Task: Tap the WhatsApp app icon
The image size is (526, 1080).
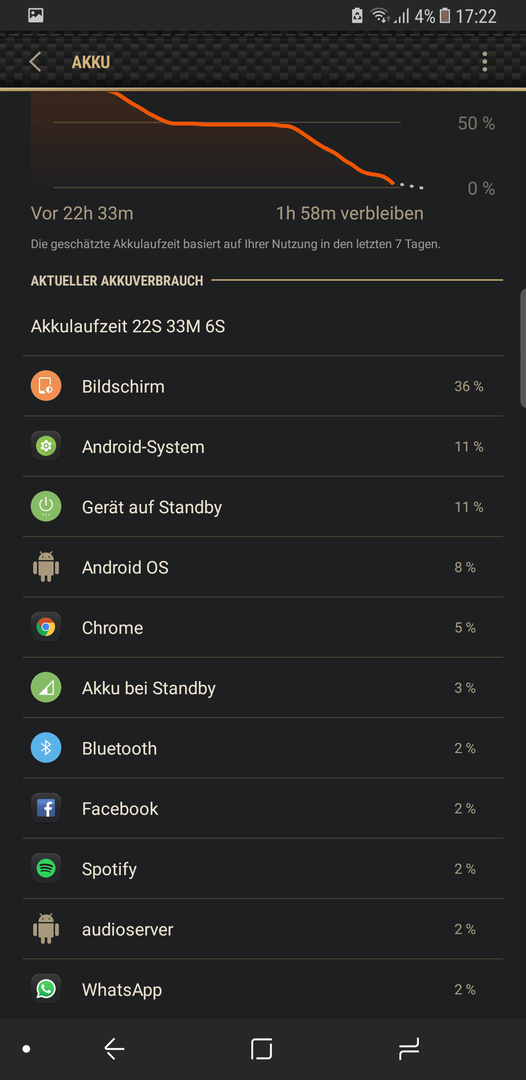Action: (46, 990)
